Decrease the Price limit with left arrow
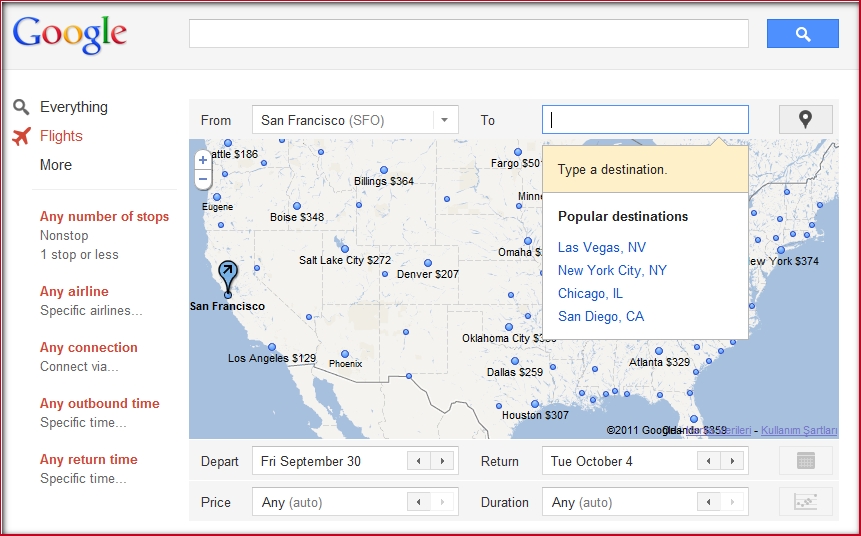The height and width of the screenshot is (536, 861). (419, 502)
